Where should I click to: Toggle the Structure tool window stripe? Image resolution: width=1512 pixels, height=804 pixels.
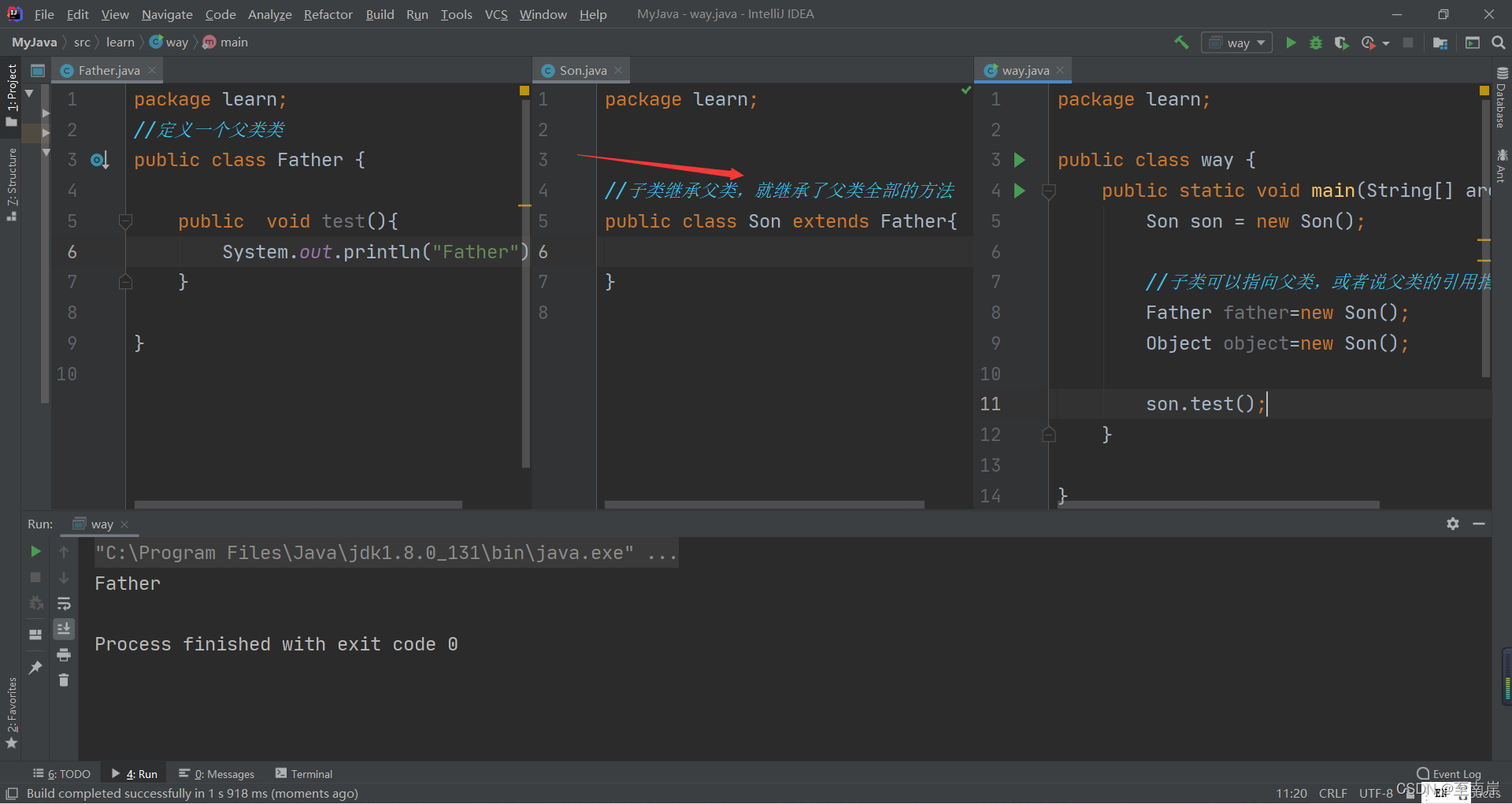click(11, 184)
